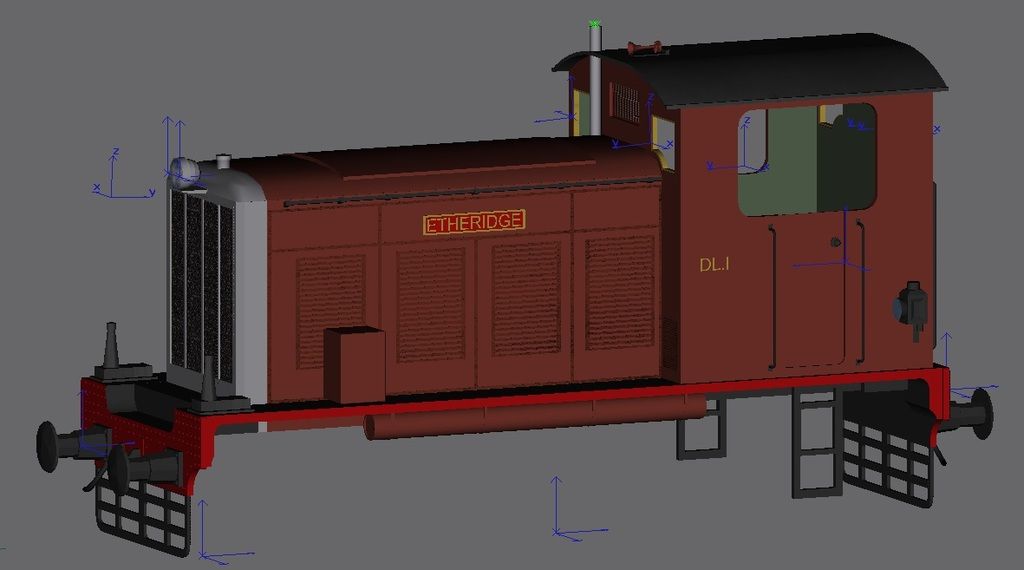
Task: Click the round handle on the cab door
Action: (835, 242)
